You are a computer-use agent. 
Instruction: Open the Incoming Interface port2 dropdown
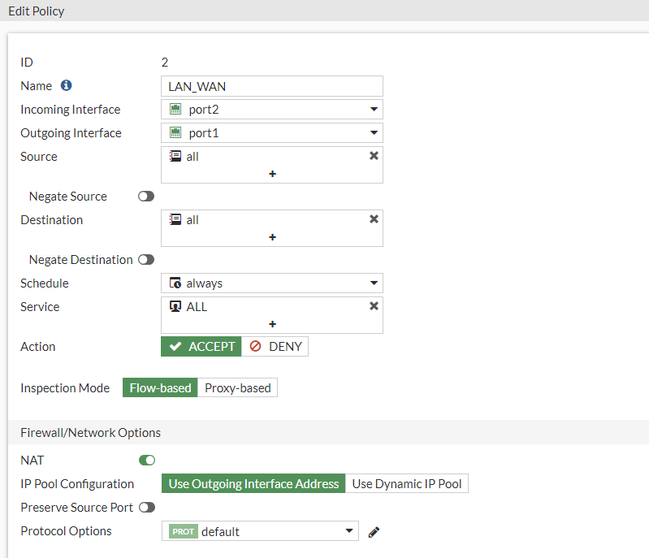point(272,110)
